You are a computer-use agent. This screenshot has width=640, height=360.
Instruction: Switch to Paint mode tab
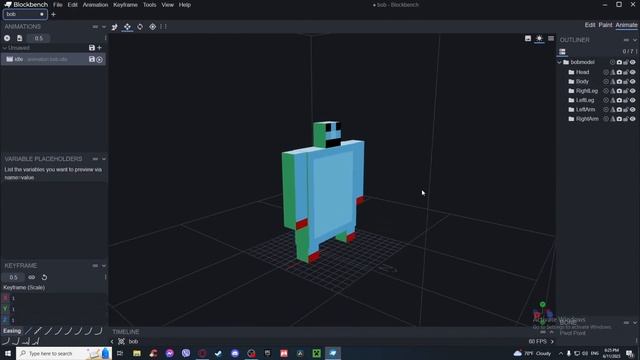pyautogui.click(x=605, y=25)
